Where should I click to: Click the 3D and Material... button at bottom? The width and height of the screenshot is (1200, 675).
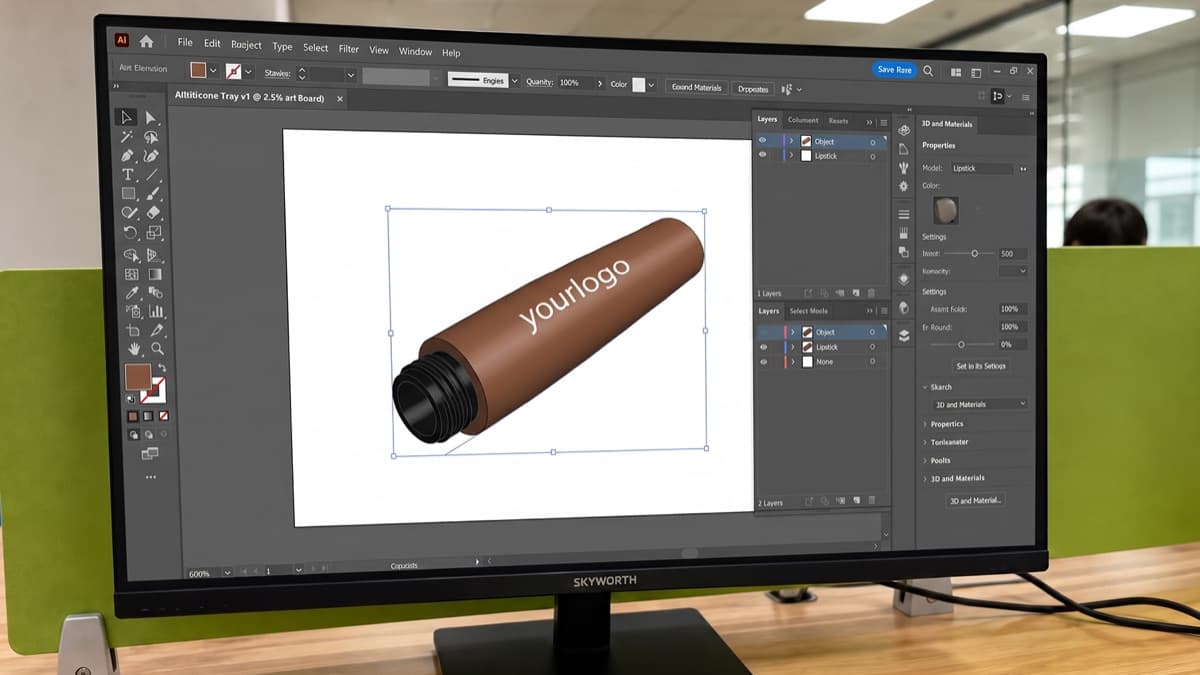[975, 500]
